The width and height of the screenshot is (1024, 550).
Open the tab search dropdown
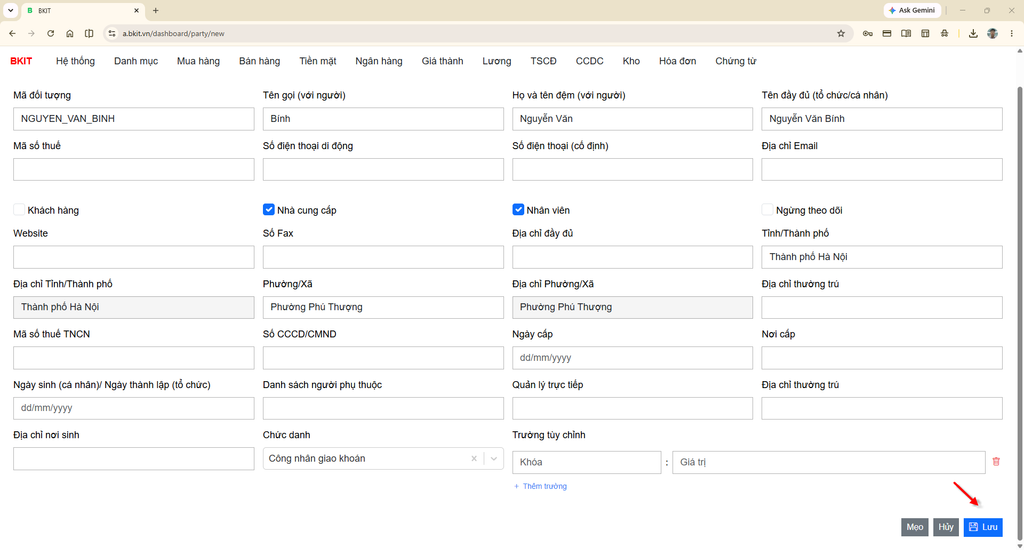pyautogui.click(x=10, y=10)
